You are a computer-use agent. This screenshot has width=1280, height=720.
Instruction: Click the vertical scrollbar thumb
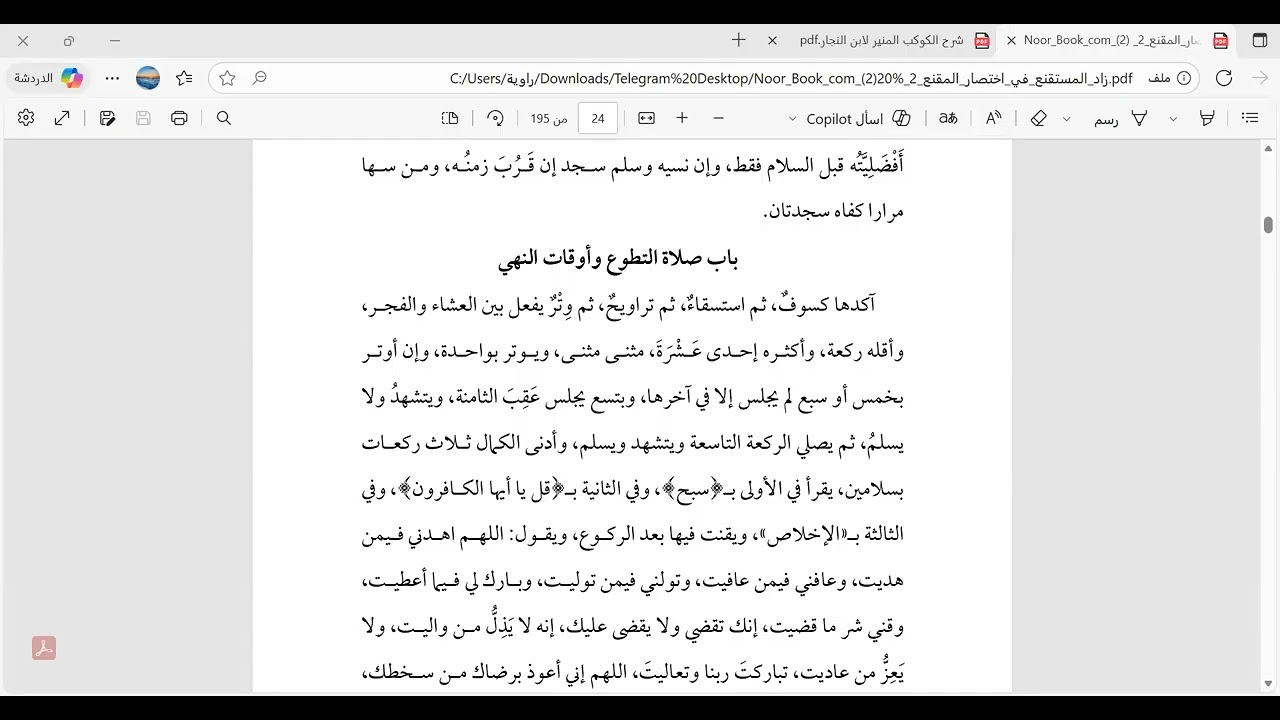1268,225
